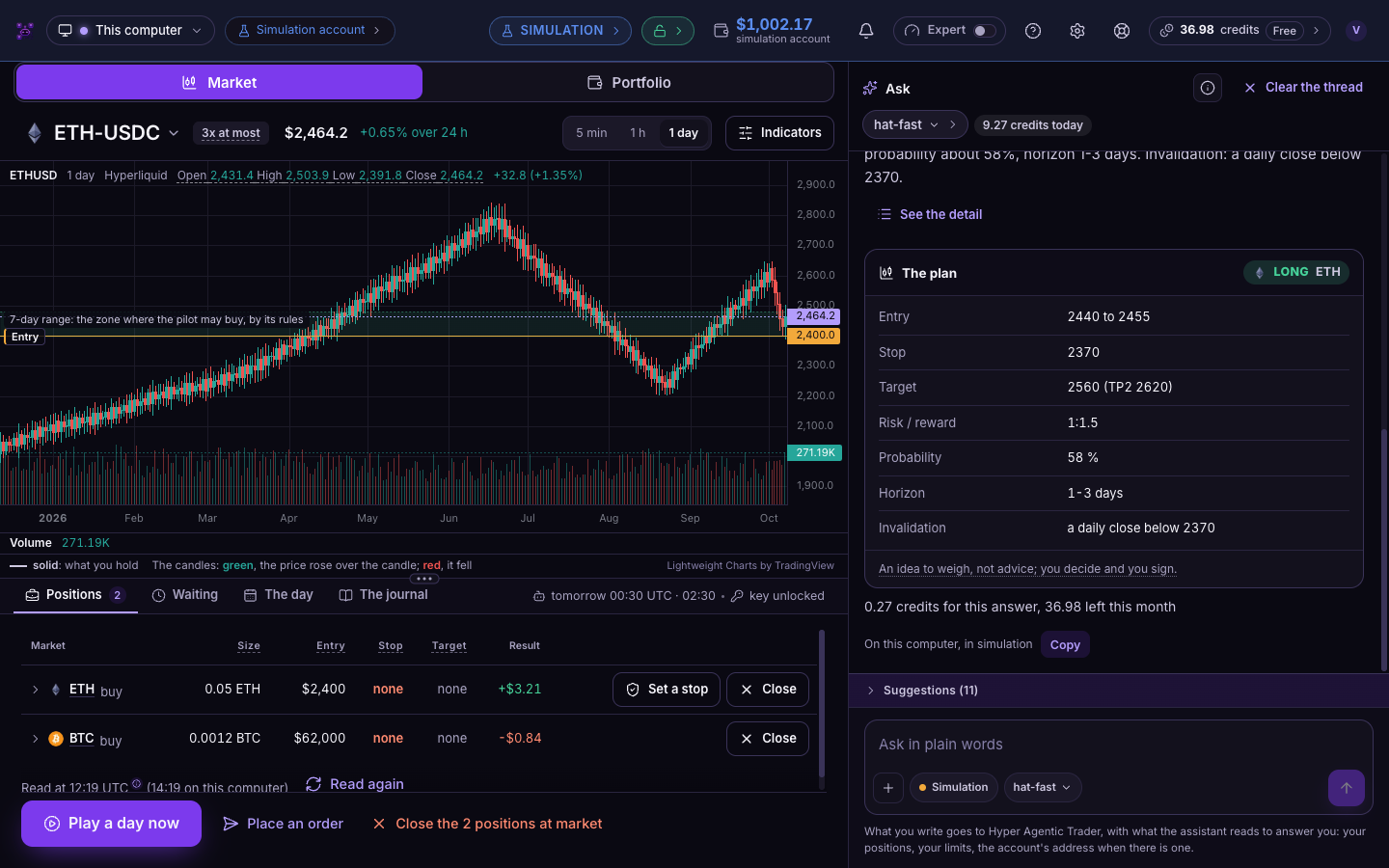Select the 1 h timeframe
The height and width of the screenshot is (868, 1389).
(638, 133)
